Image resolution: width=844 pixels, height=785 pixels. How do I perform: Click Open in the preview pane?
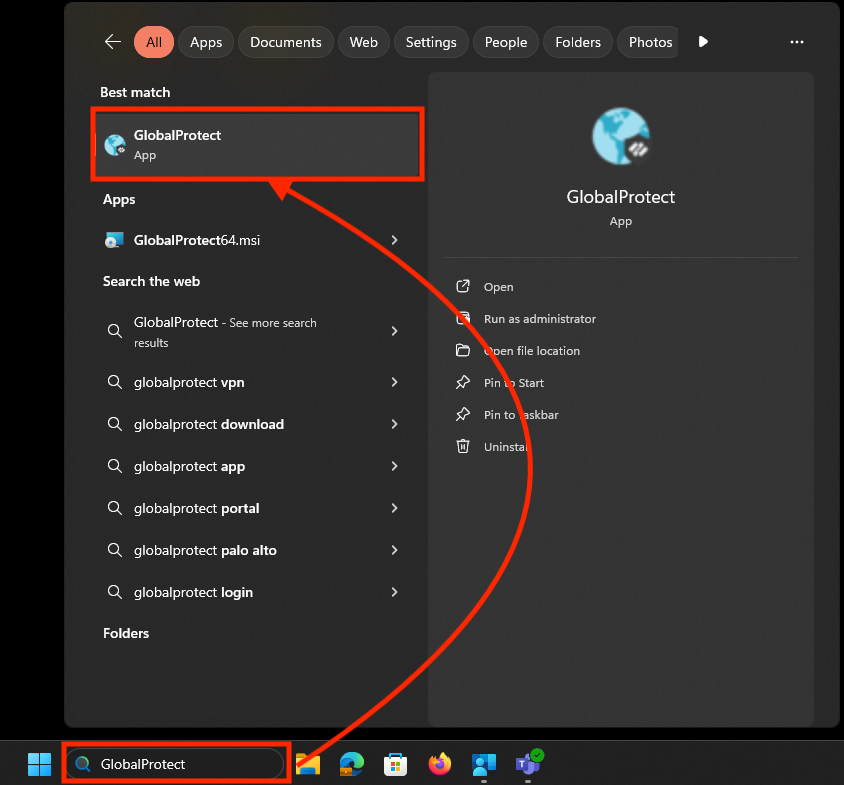coord(498,287)
